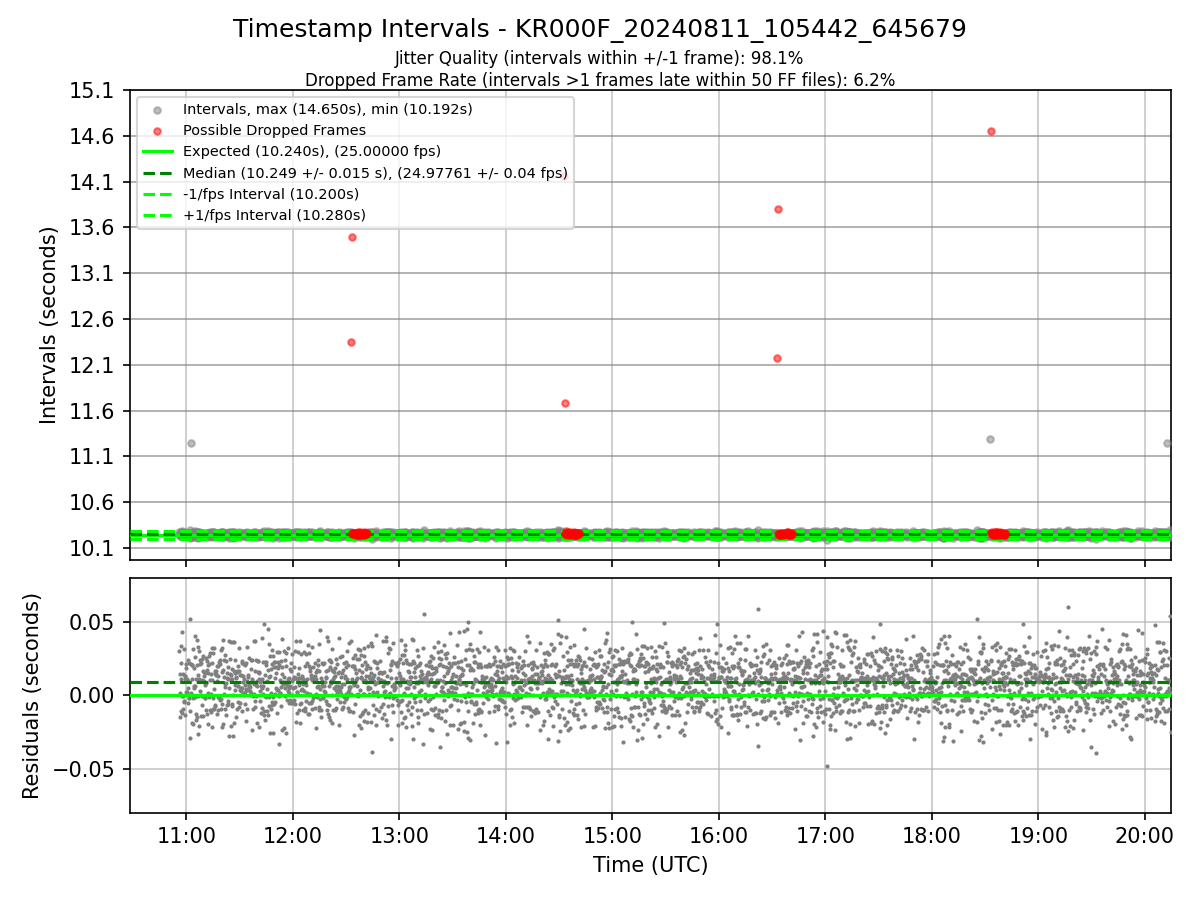Click legend entry 'Intervals, max (14.650s), min (10.192s)'
Screen dimensions: 1200x900
click(x=327, y=109)
